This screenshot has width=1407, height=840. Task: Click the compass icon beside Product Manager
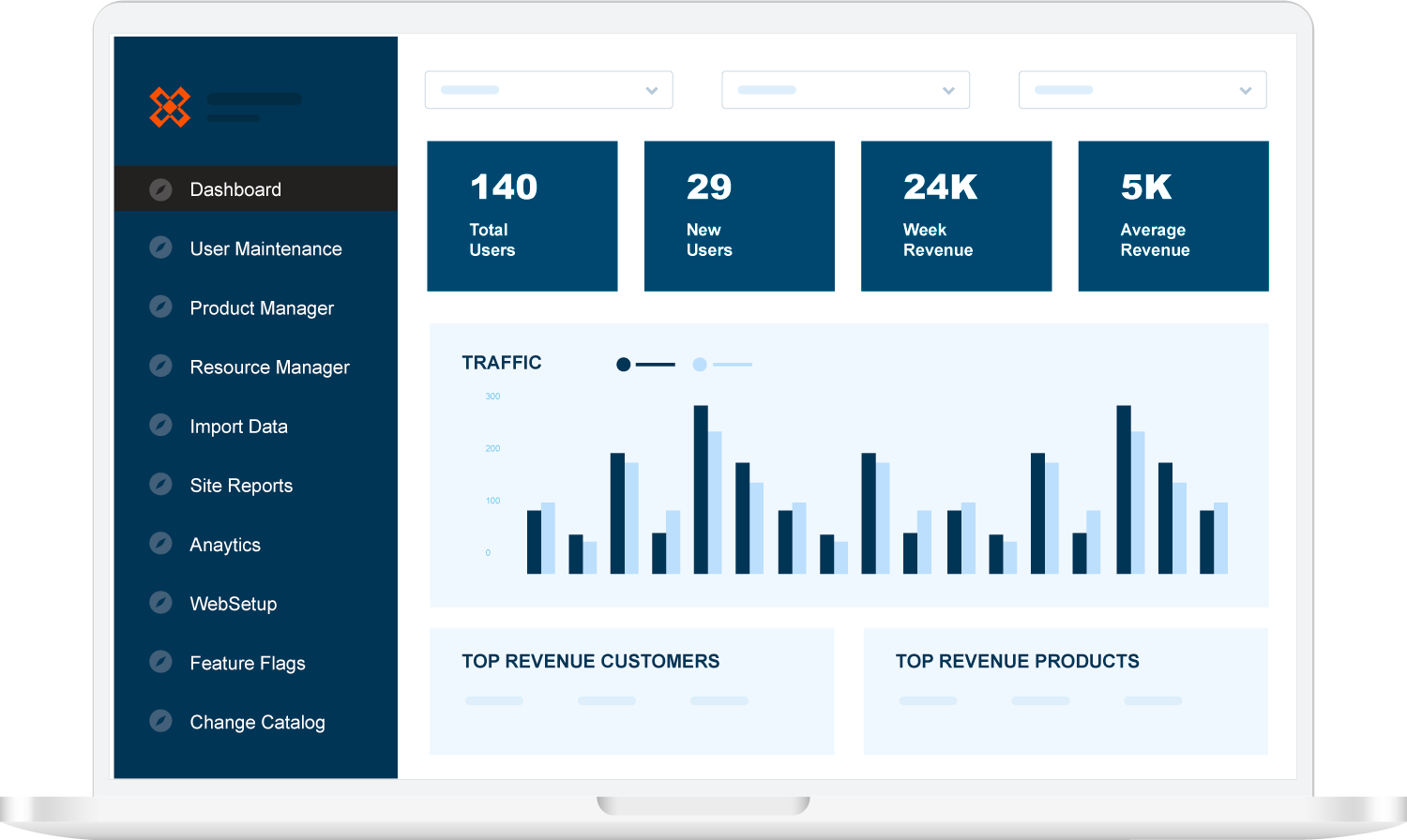pos(161,307)
